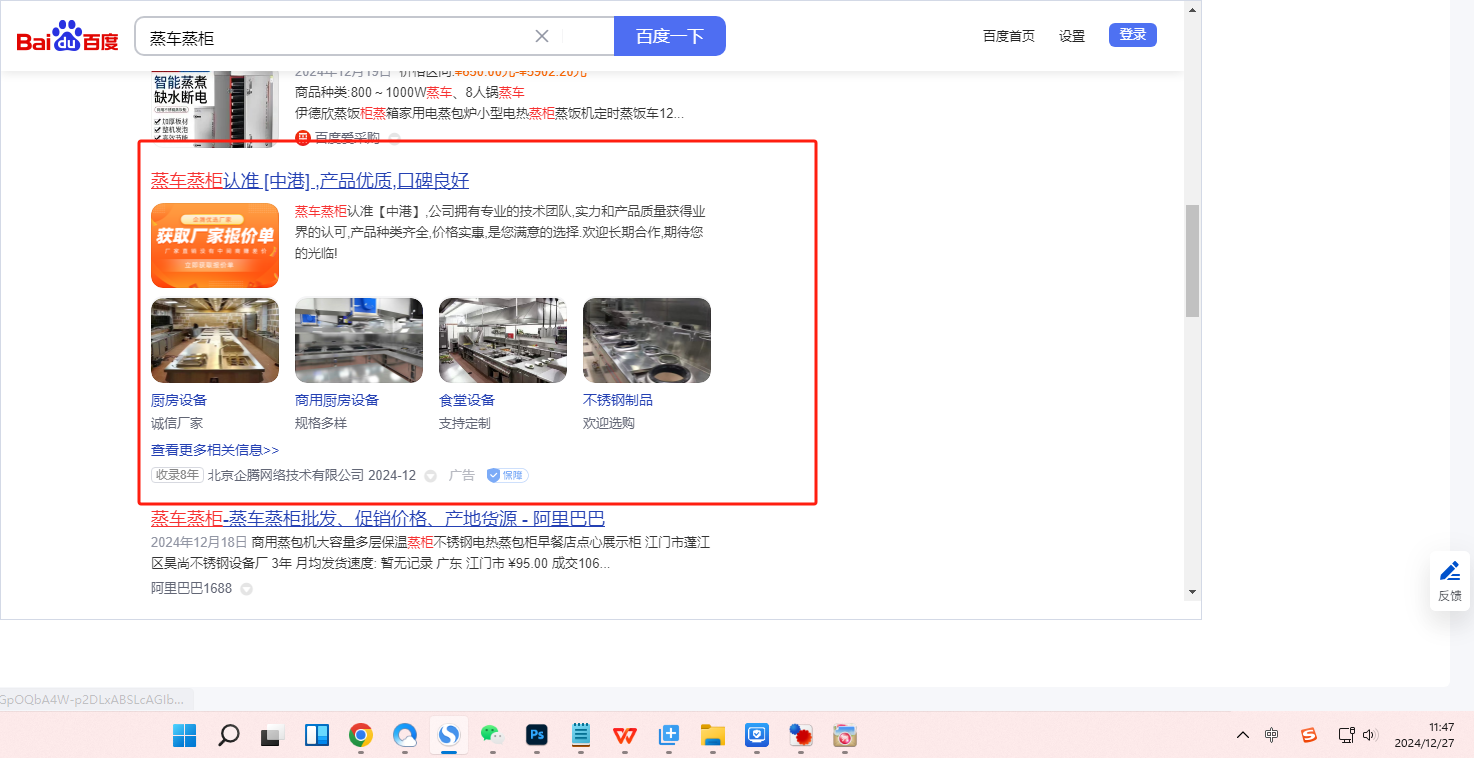
Task: Go to 百度首页 in the top navigation
Action: pos(1008,36)
